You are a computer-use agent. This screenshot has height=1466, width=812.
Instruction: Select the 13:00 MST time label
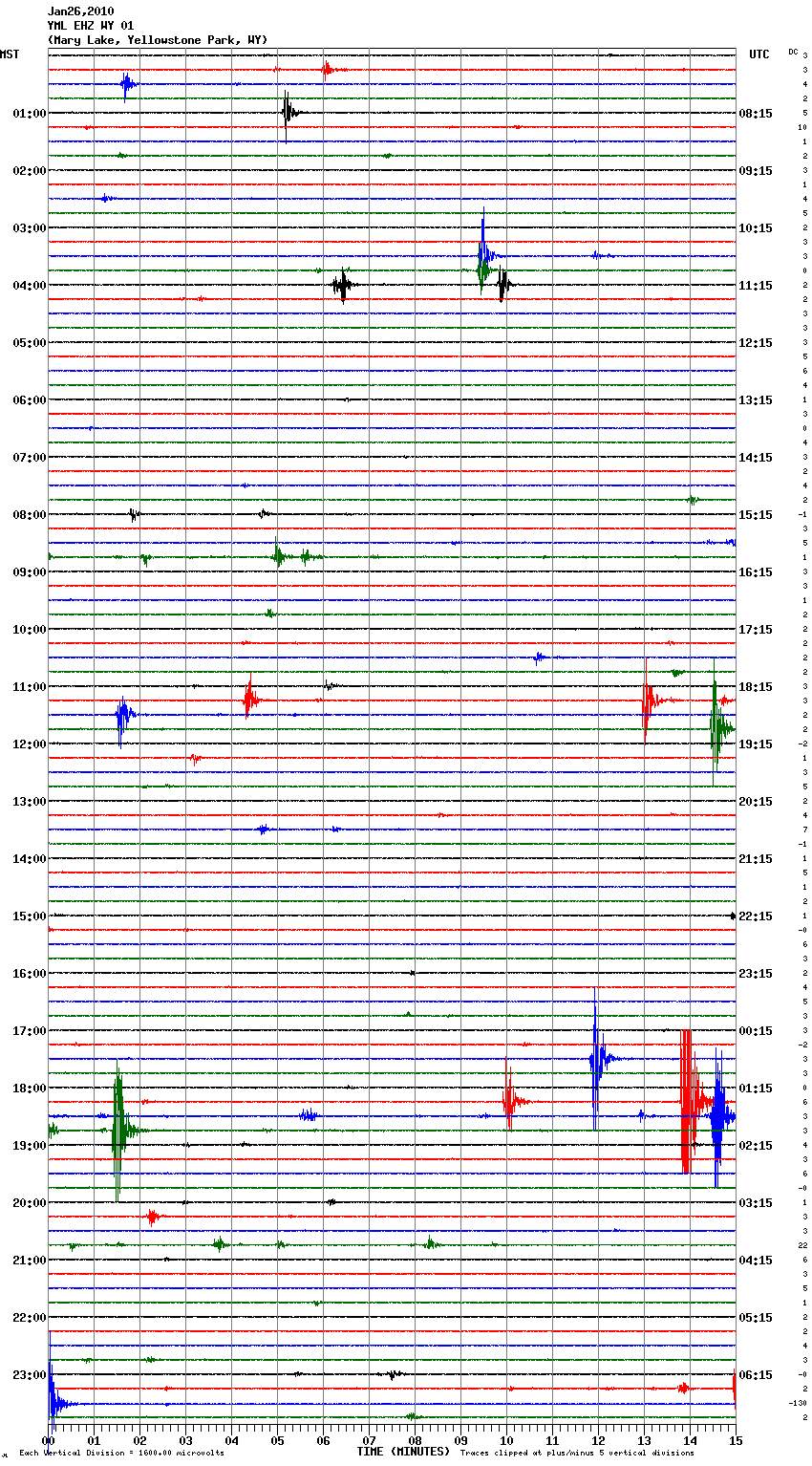tap(29, 802)
